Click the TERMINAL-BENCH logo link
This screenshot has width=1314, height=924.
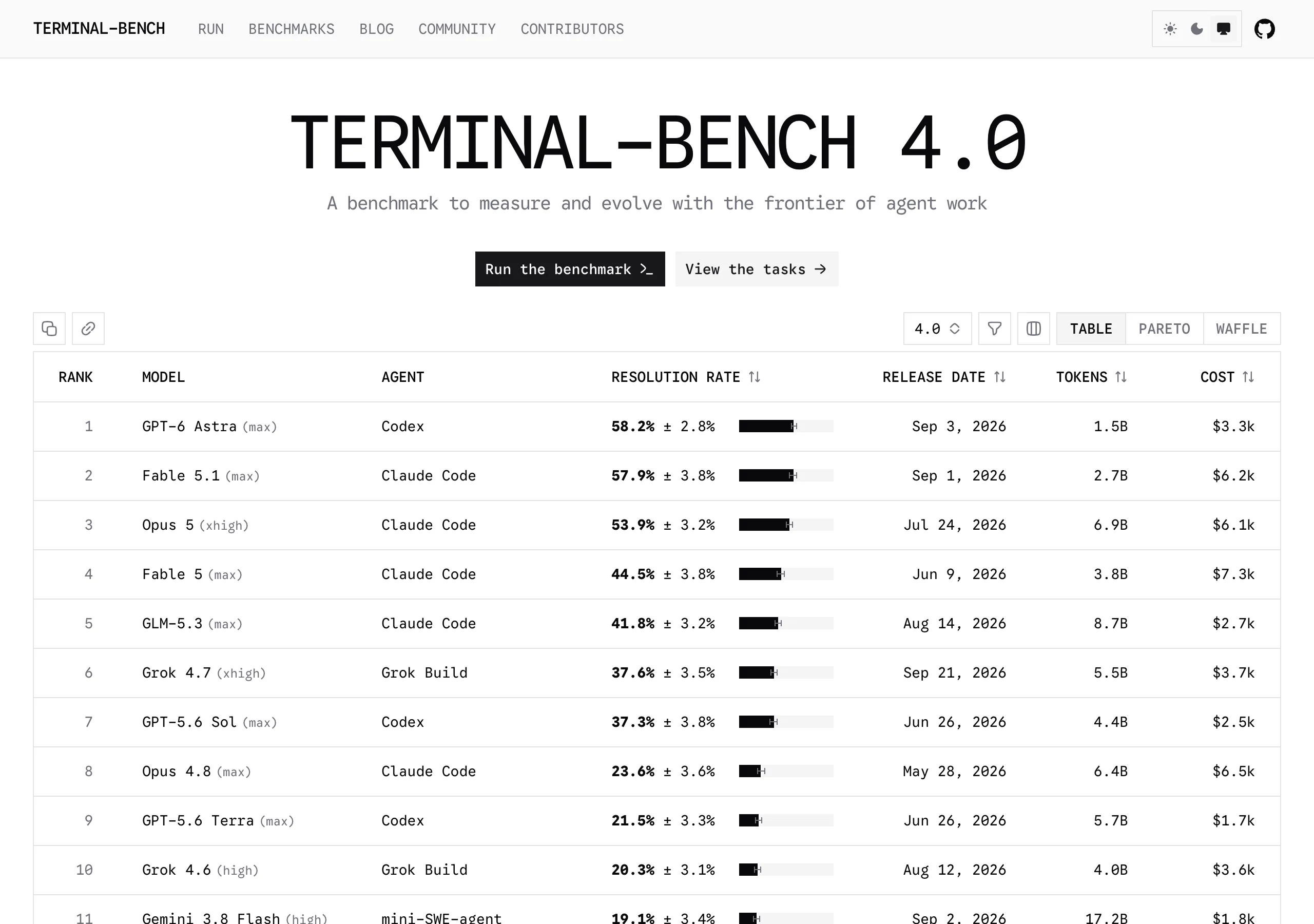(x=99, y=29)
